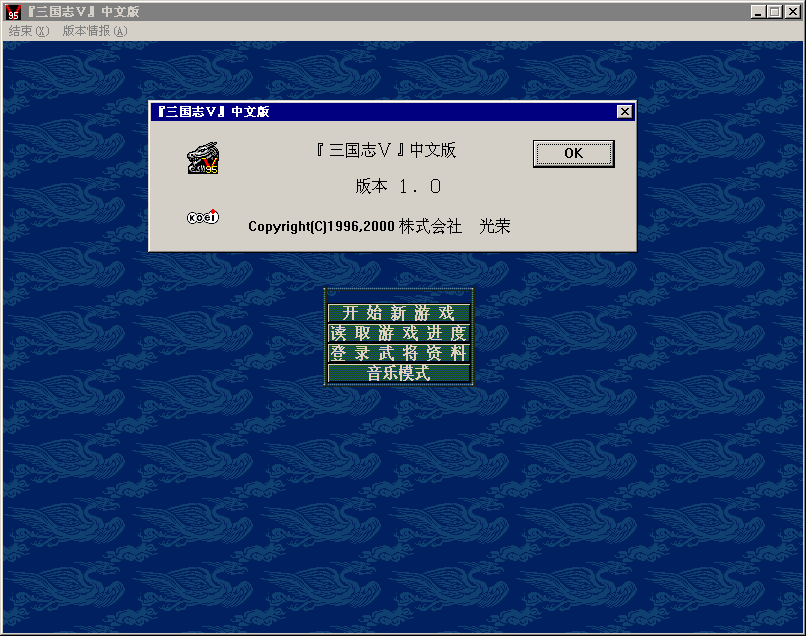This screenshot has height=636, width=806.
Task: Click the title bar V95 app icon
Action: tap(13, 12)
